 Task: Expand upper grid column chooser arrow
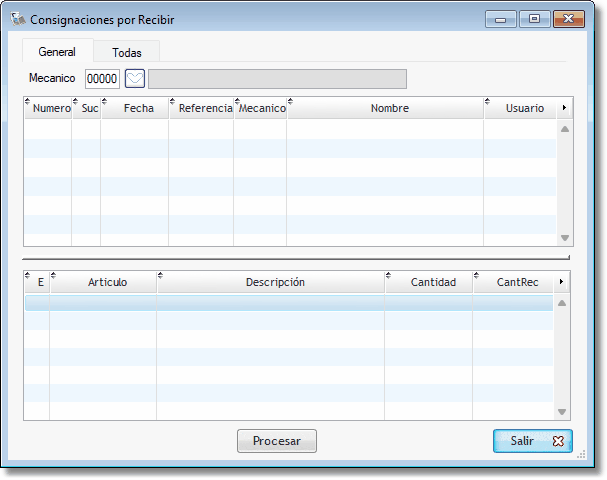click(564, 109)
